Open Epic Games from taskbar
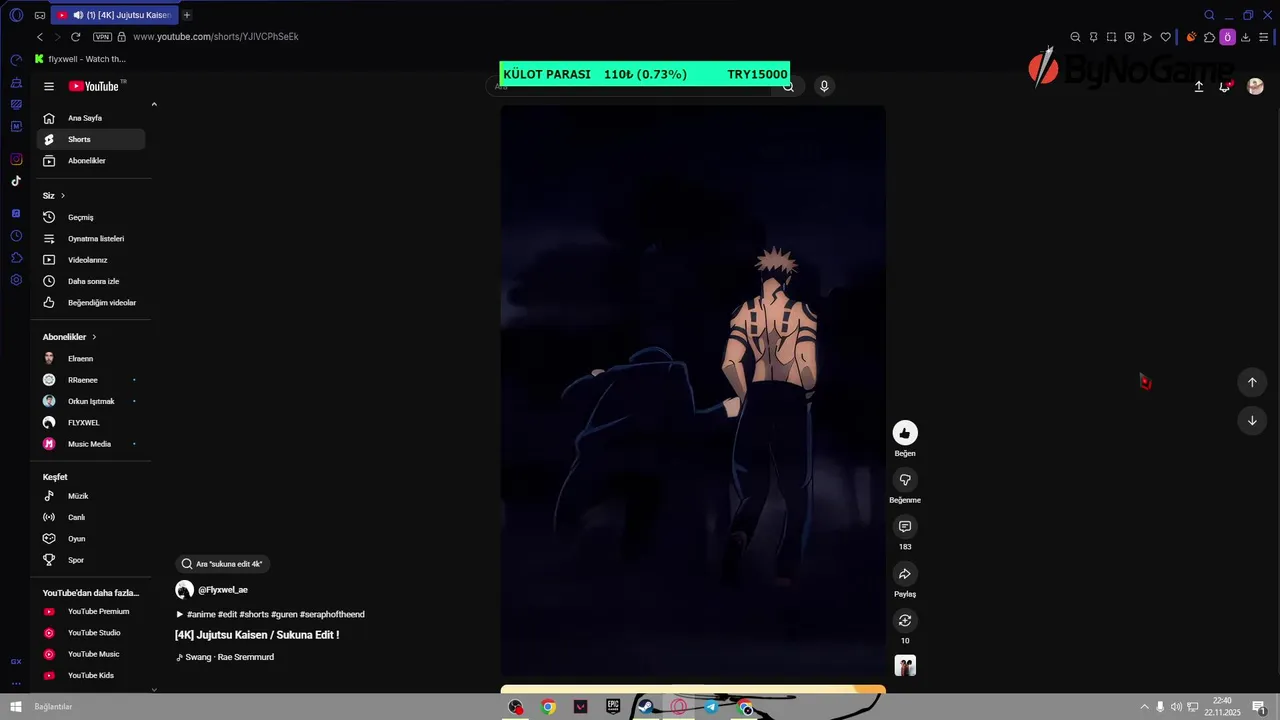 coord(613,707)
